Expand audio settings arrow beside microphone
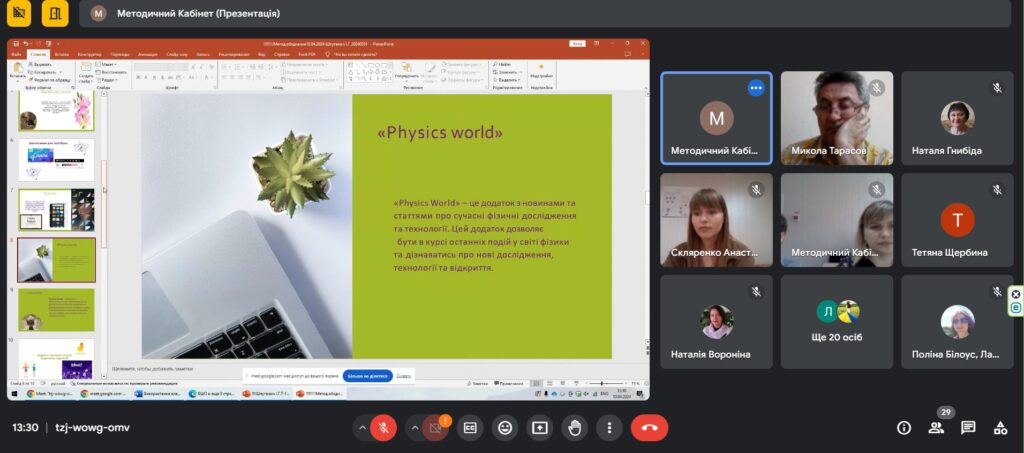Screen dimensions: 1024x453 pos(361,428)
